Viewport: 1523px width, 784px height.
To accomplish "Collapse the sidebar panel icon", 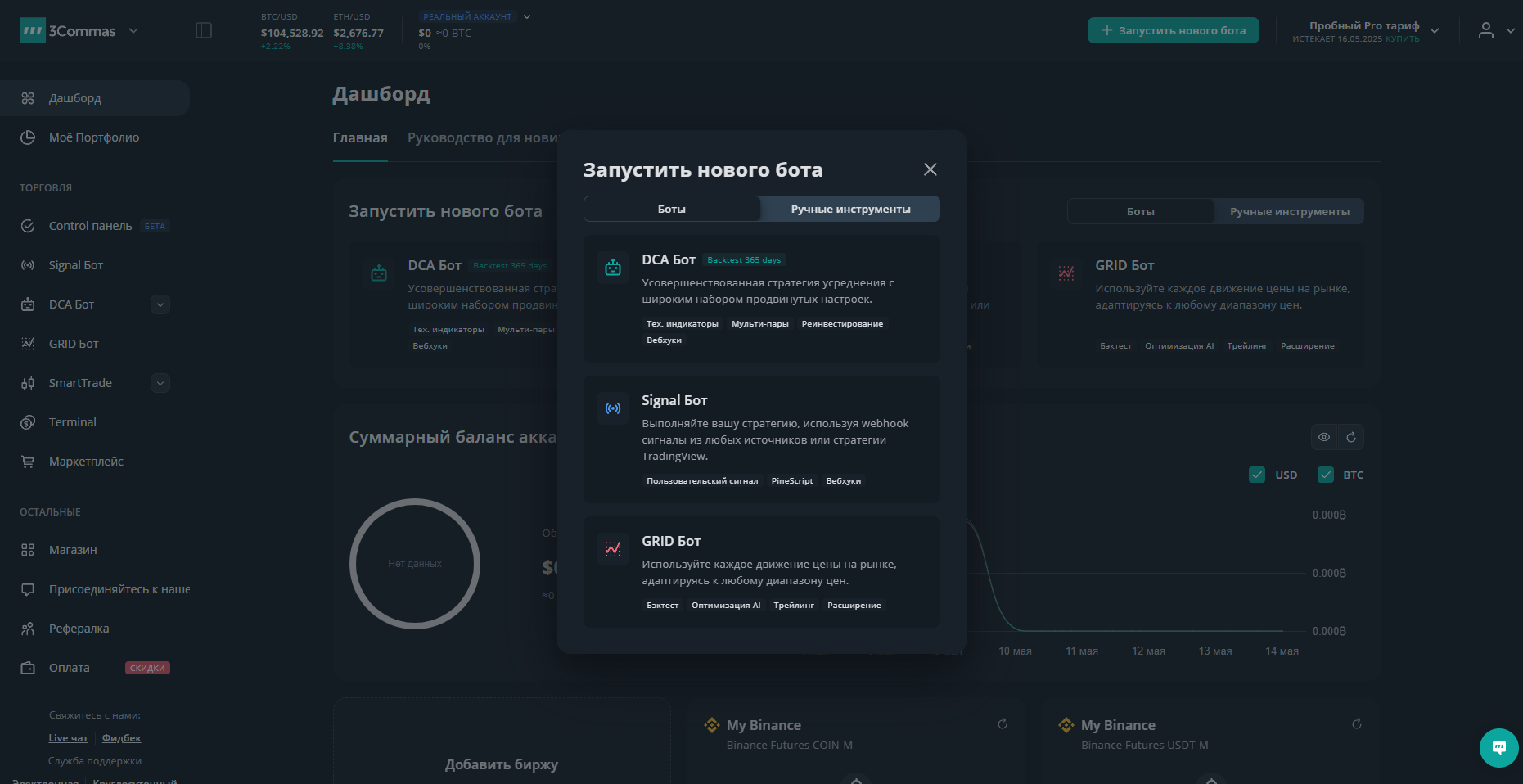I will [204, 30].
